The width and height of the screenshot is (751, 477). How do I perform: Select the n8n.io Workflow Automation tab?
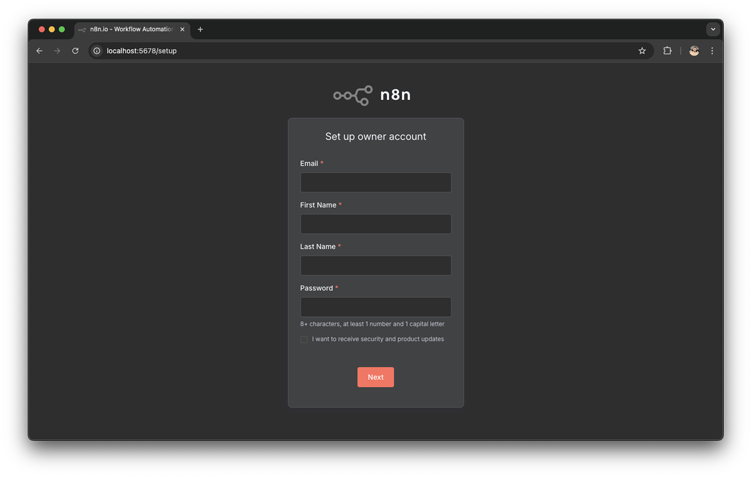[130, 29]
